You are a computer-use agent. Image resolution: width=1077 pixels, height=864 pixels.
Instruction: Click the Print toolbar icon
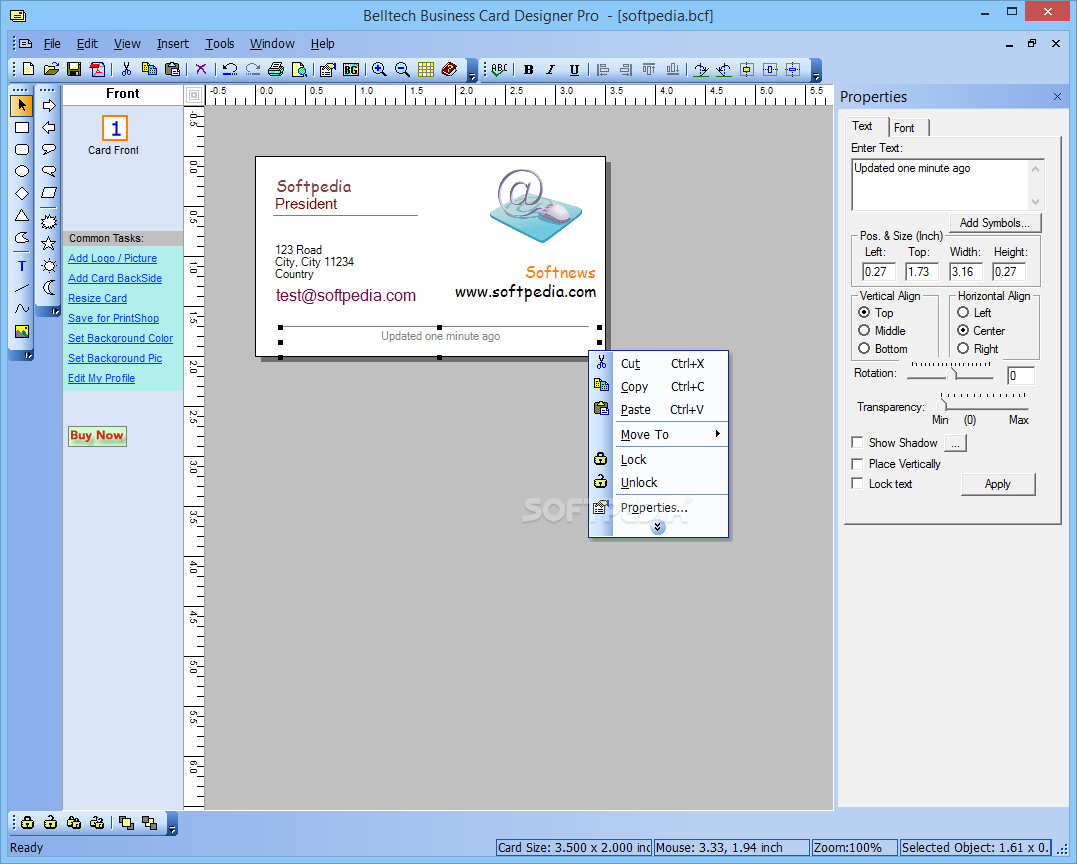276,69
